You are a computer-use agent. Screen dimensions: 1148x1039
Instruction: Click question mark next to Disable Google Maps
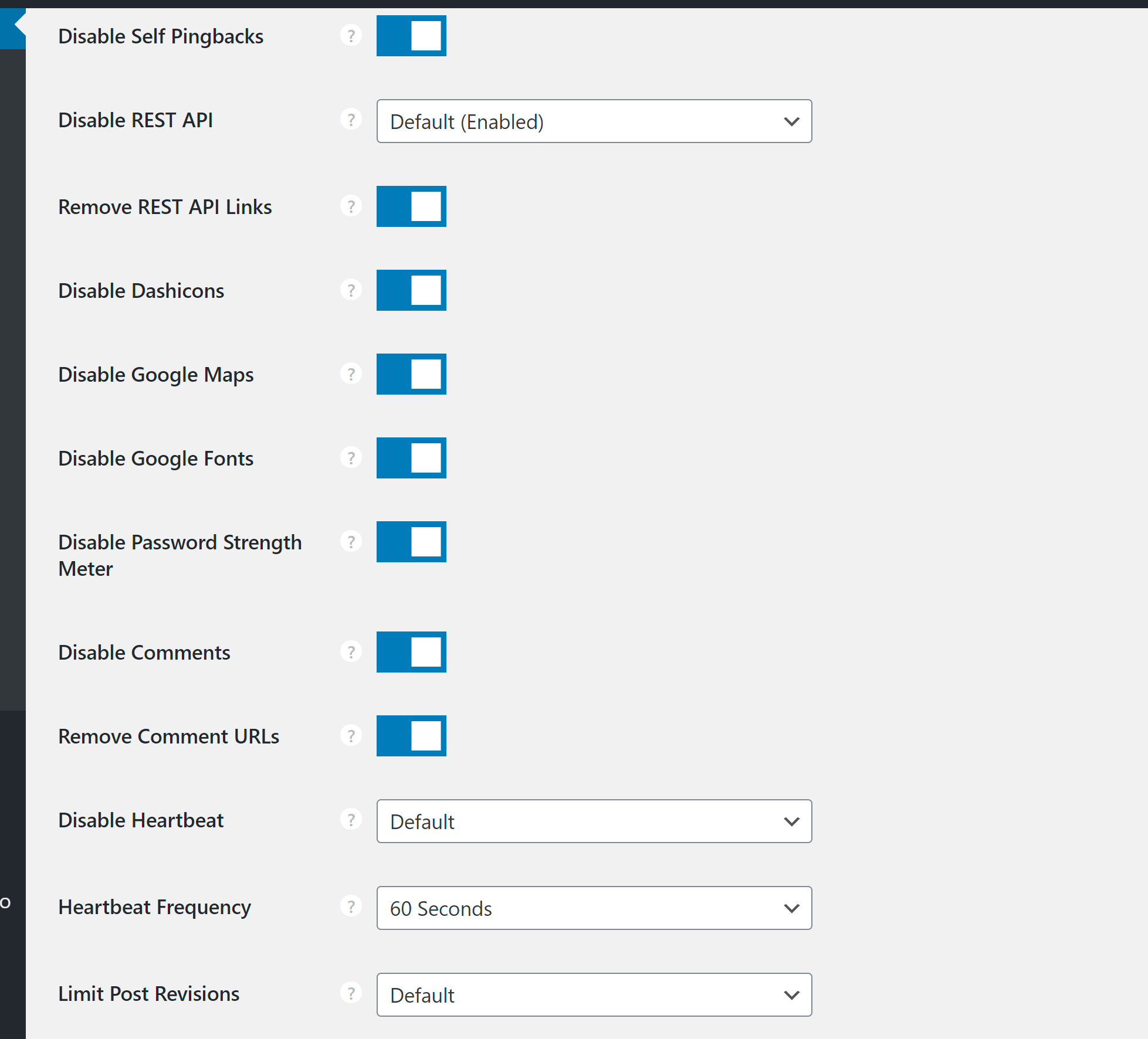351,374
